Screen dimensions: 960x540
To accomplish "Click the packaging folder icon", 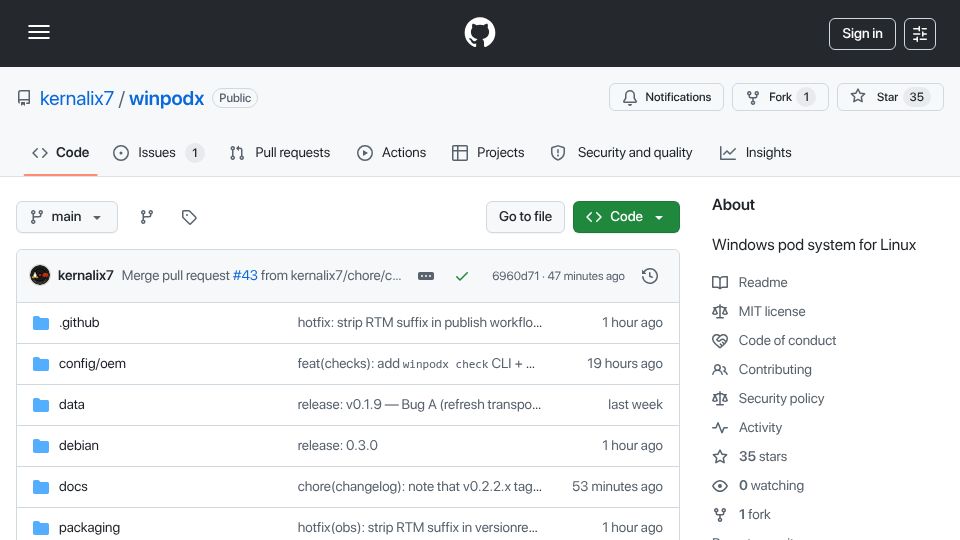I will click(x=41, y=528).
